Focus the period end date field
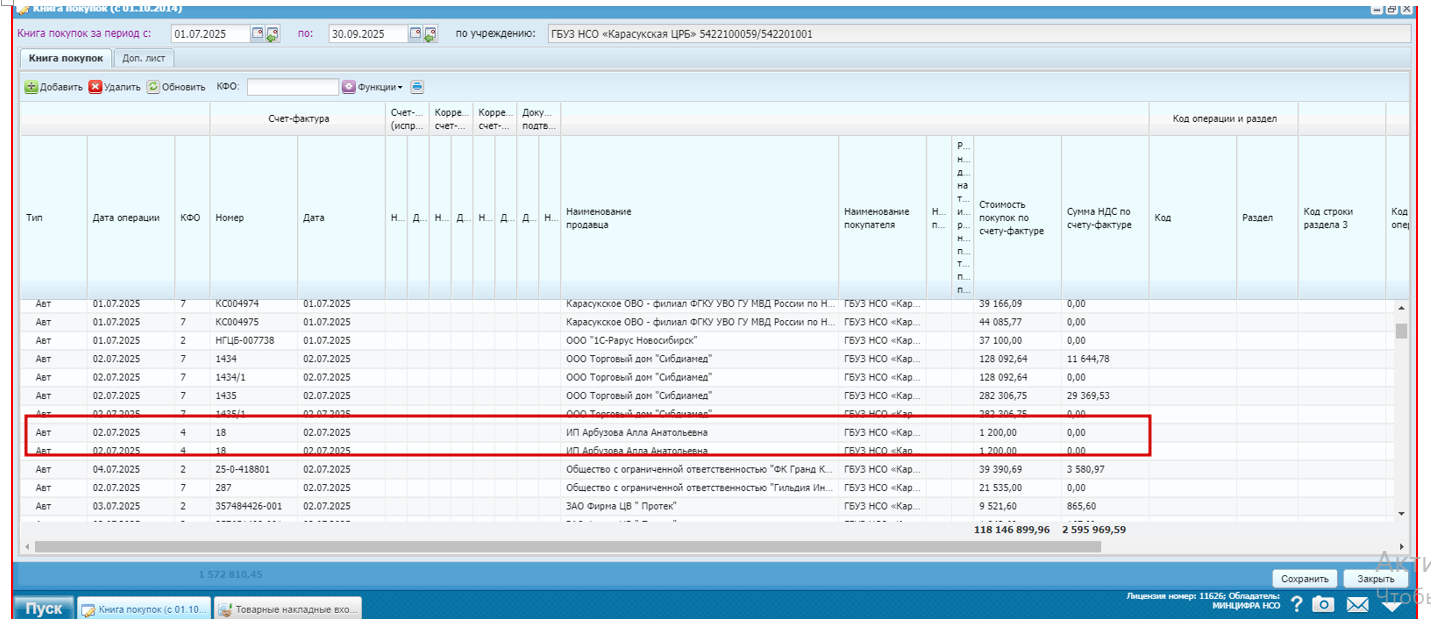The image size is (1431, 619). coord(368,34)
